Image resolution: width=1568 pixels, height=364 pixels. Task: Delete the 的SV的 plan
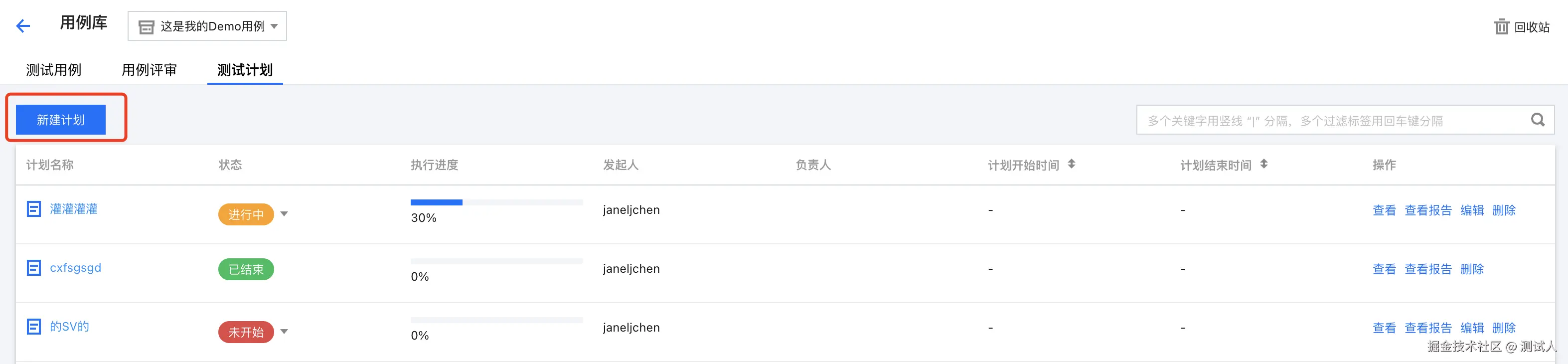click(1504, 328)
